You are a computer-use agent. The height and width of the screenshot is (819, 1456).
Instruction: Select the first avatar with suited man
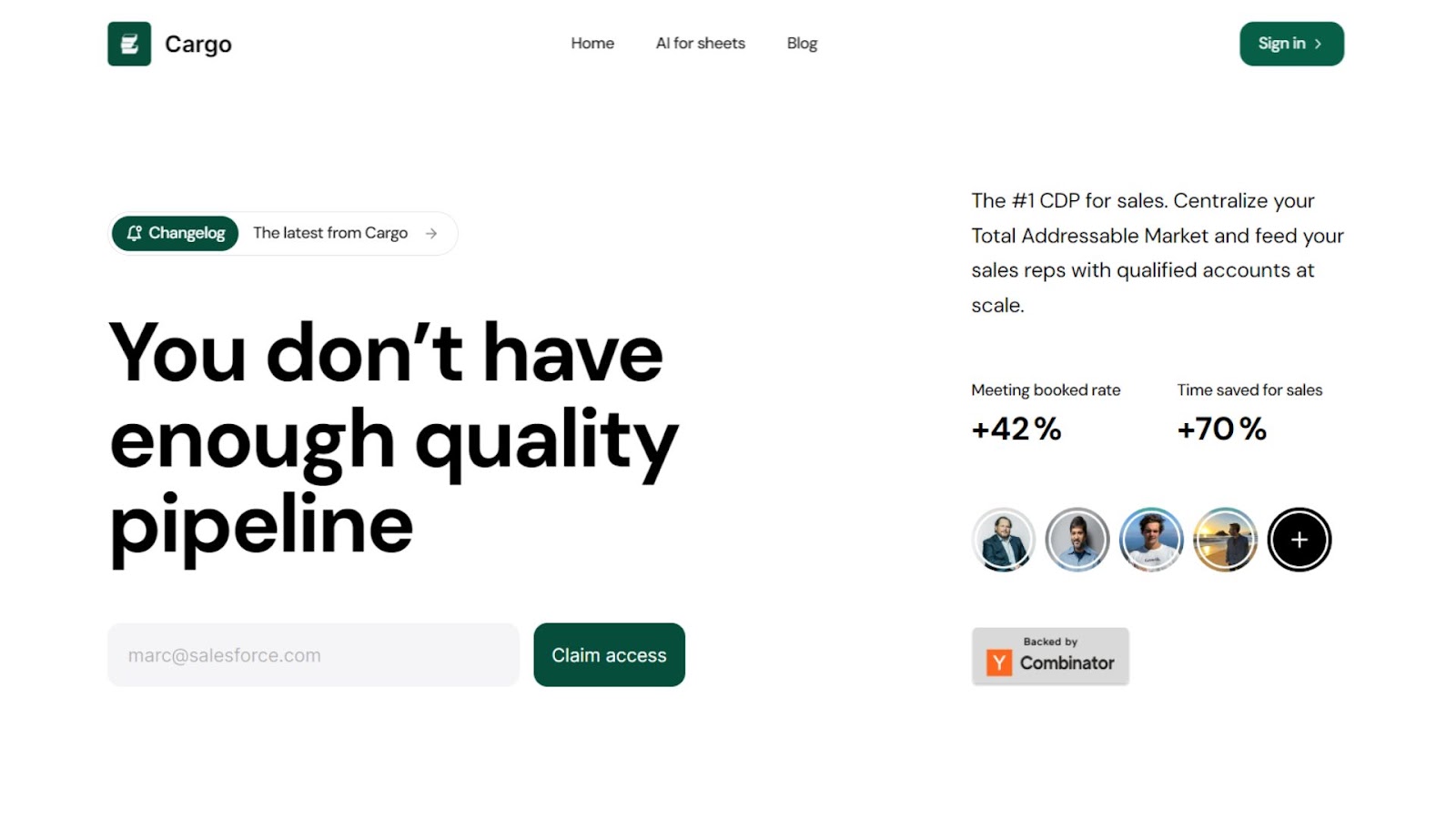(x=1003, y=540)
